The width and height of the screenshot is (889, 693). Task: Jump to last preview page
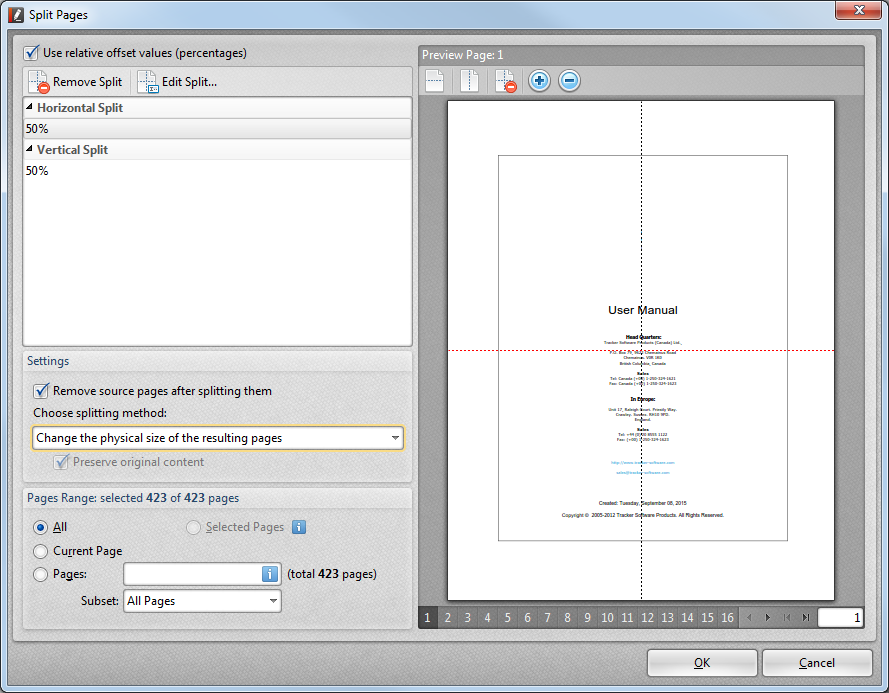coord(806,618)
